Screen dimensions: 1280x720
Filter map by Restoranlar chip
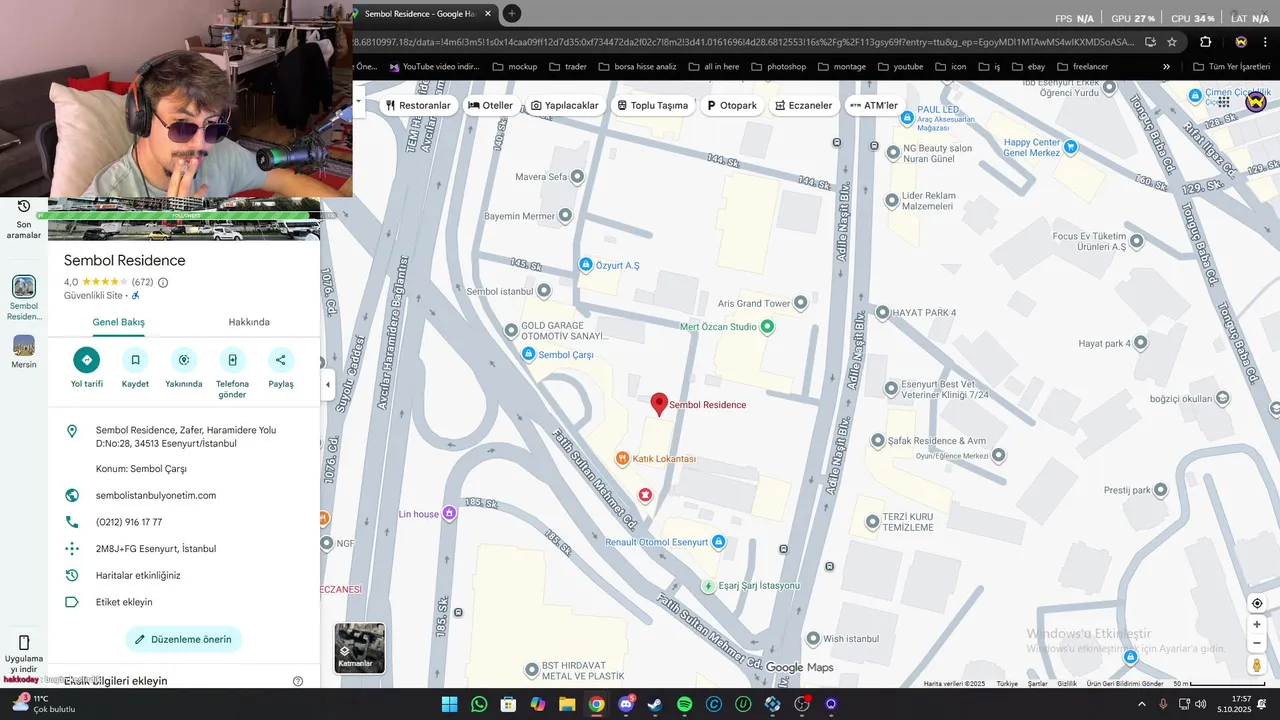[418, 105]
